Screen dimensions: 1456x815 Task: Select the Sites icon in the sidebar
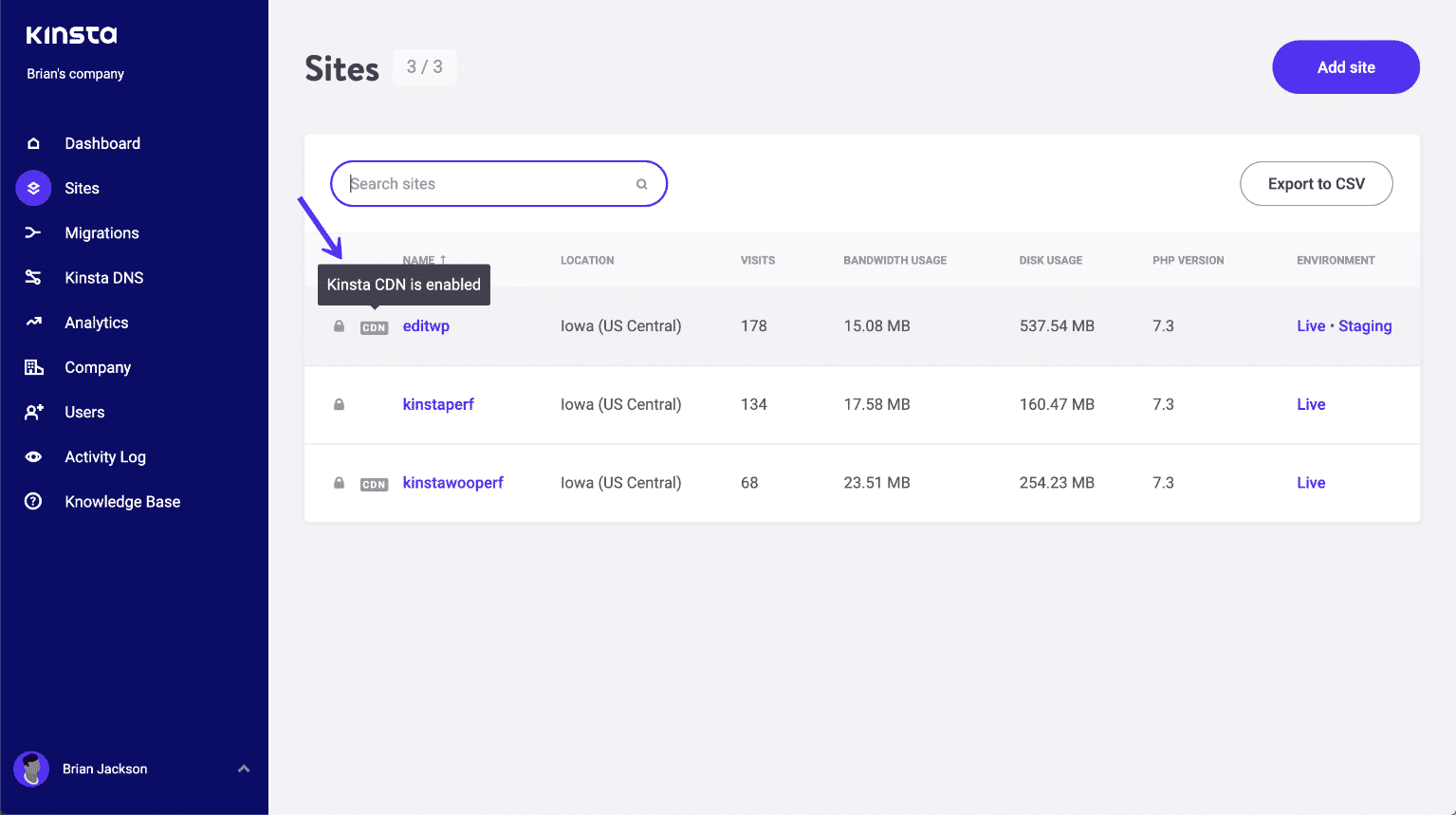point(32,188)
